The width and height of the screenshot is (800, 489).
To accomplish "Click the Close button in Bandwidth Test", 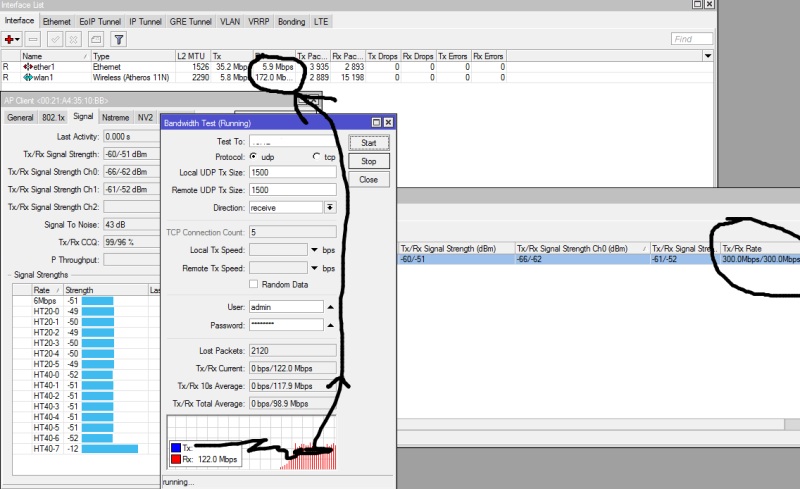I will [x=369, y=180].
